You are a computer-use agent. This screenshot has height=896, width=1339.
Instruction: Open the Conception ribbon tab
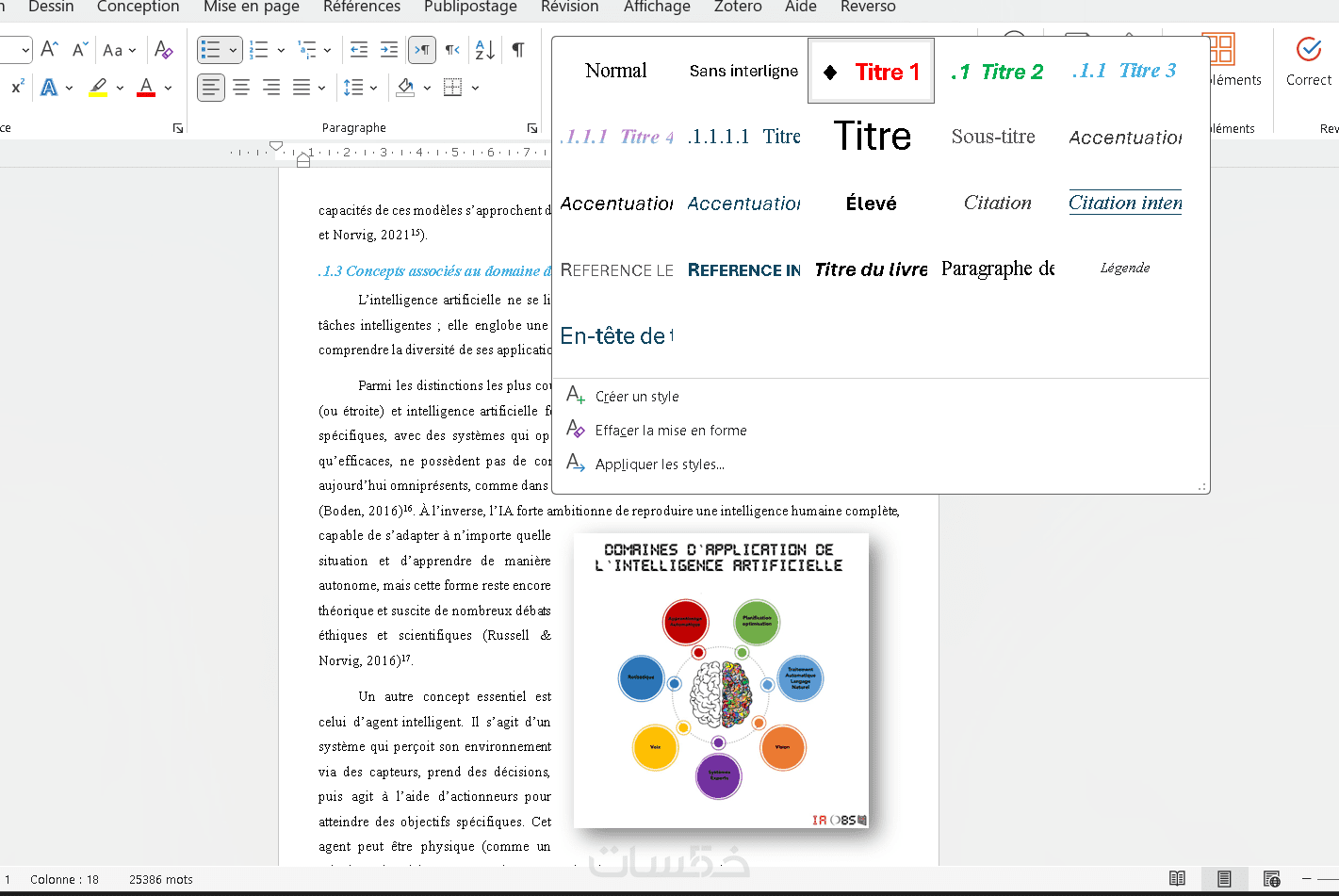coord(138,7)
